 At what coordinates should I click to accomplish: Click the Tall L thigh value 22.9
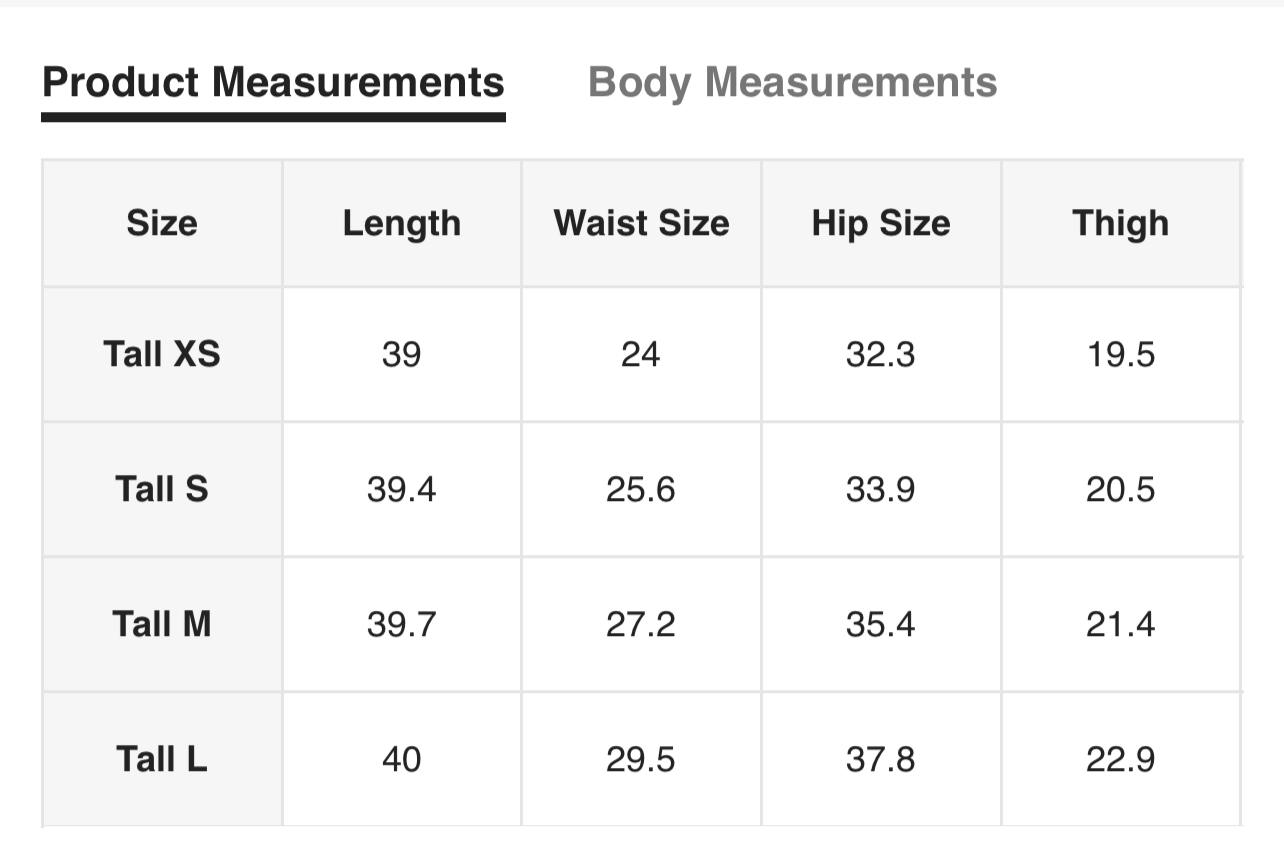(1120, 759)
